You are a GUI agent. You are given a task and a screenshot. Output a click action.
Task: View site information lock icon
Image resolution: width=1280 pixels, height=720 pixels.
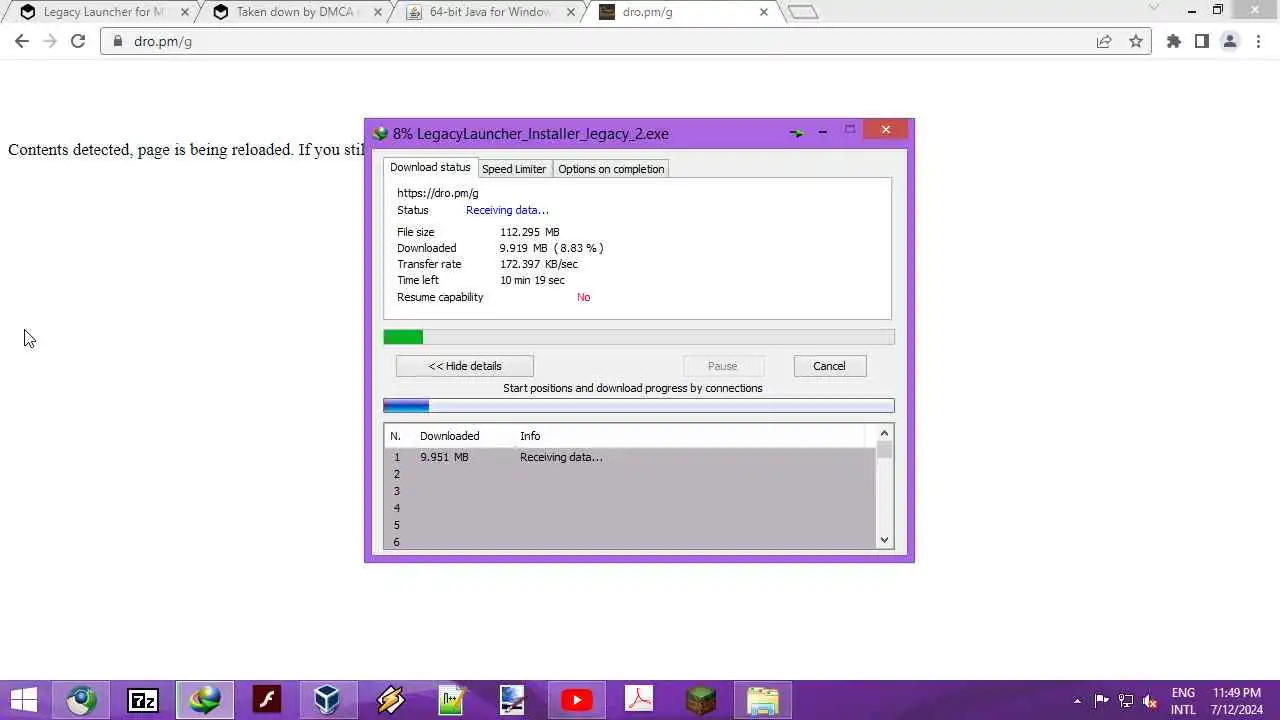pos(118,41)
